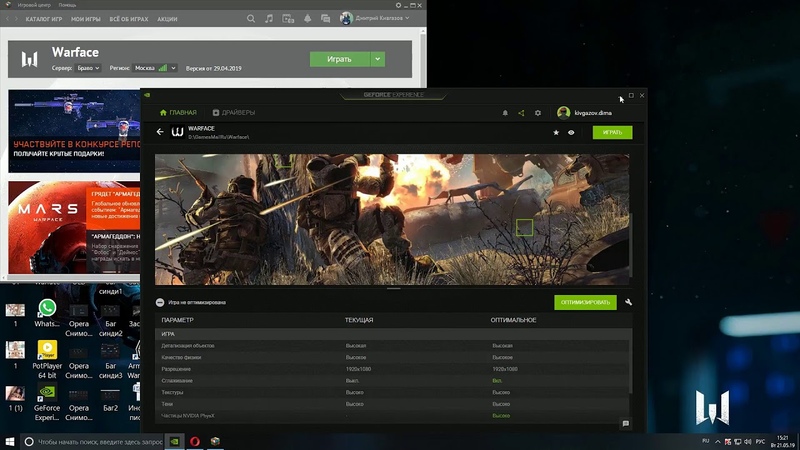Click the Windows search input field
Viewport: 800px width, 450px height.
point(100,442)
